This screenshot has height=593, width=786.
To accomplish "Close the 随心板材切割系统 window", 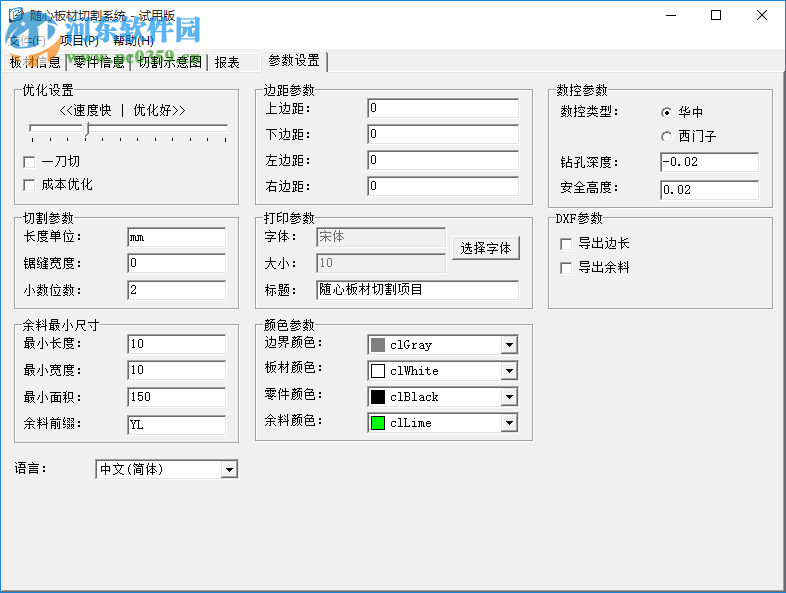I will pos(761,15).
